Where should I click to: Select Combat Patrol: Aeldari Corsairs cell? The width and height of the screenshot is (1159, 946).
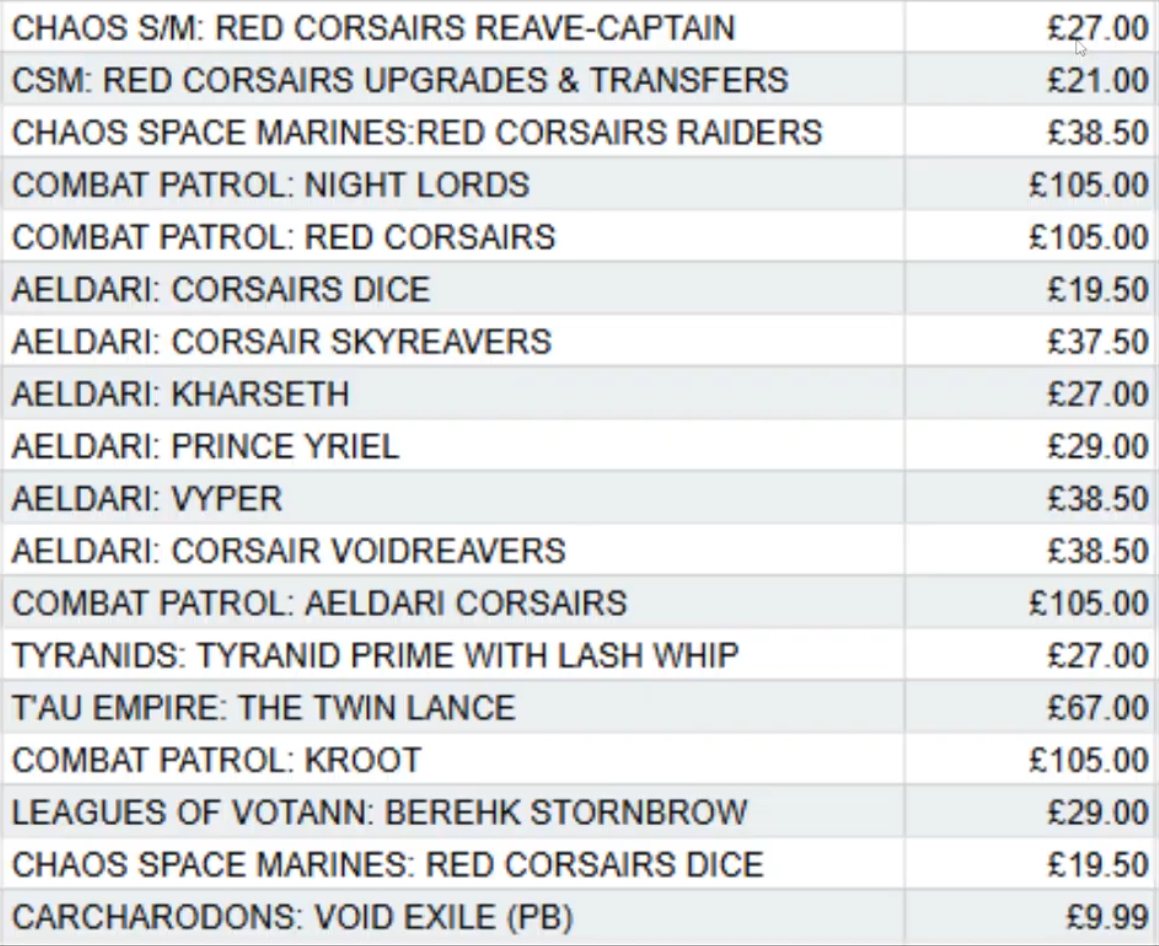(x=320, y=603)
